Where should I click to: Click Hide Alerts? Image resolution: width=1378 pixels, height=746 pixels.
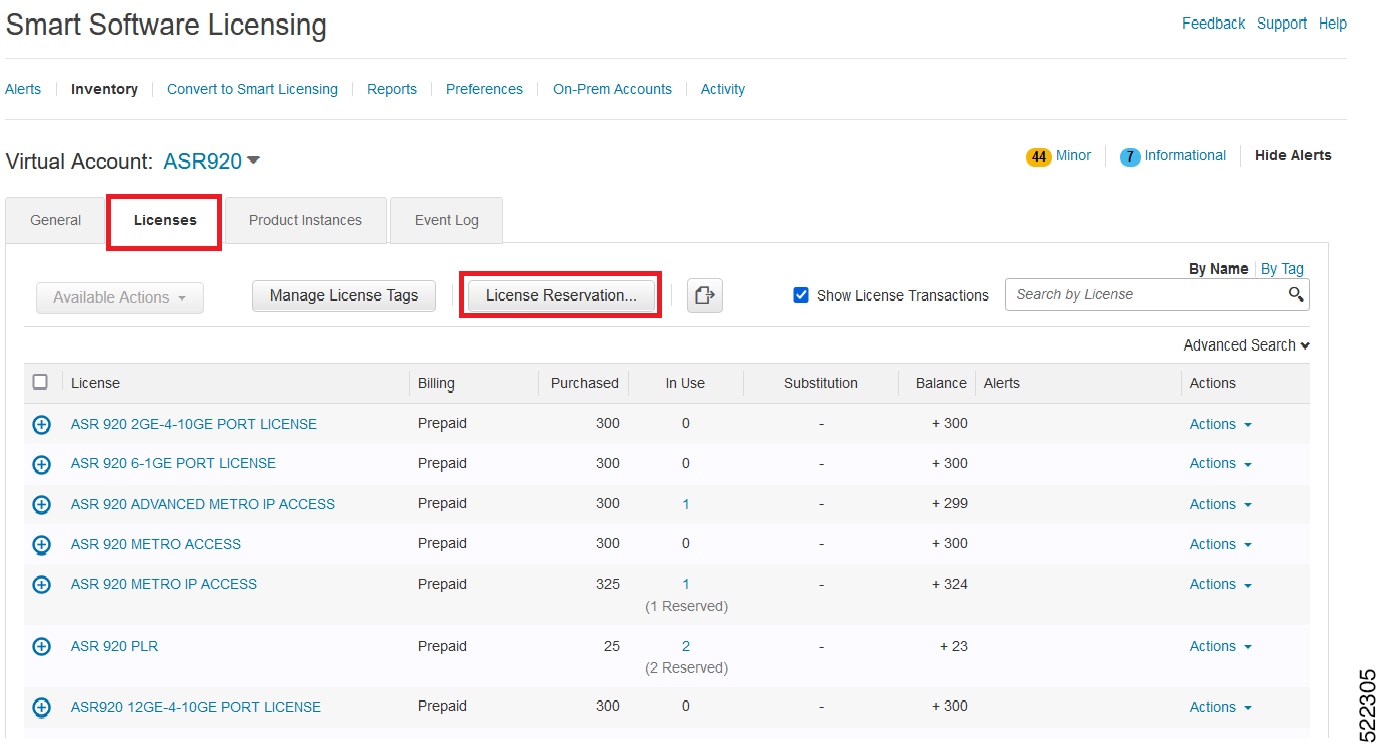tap(1293, 155)
